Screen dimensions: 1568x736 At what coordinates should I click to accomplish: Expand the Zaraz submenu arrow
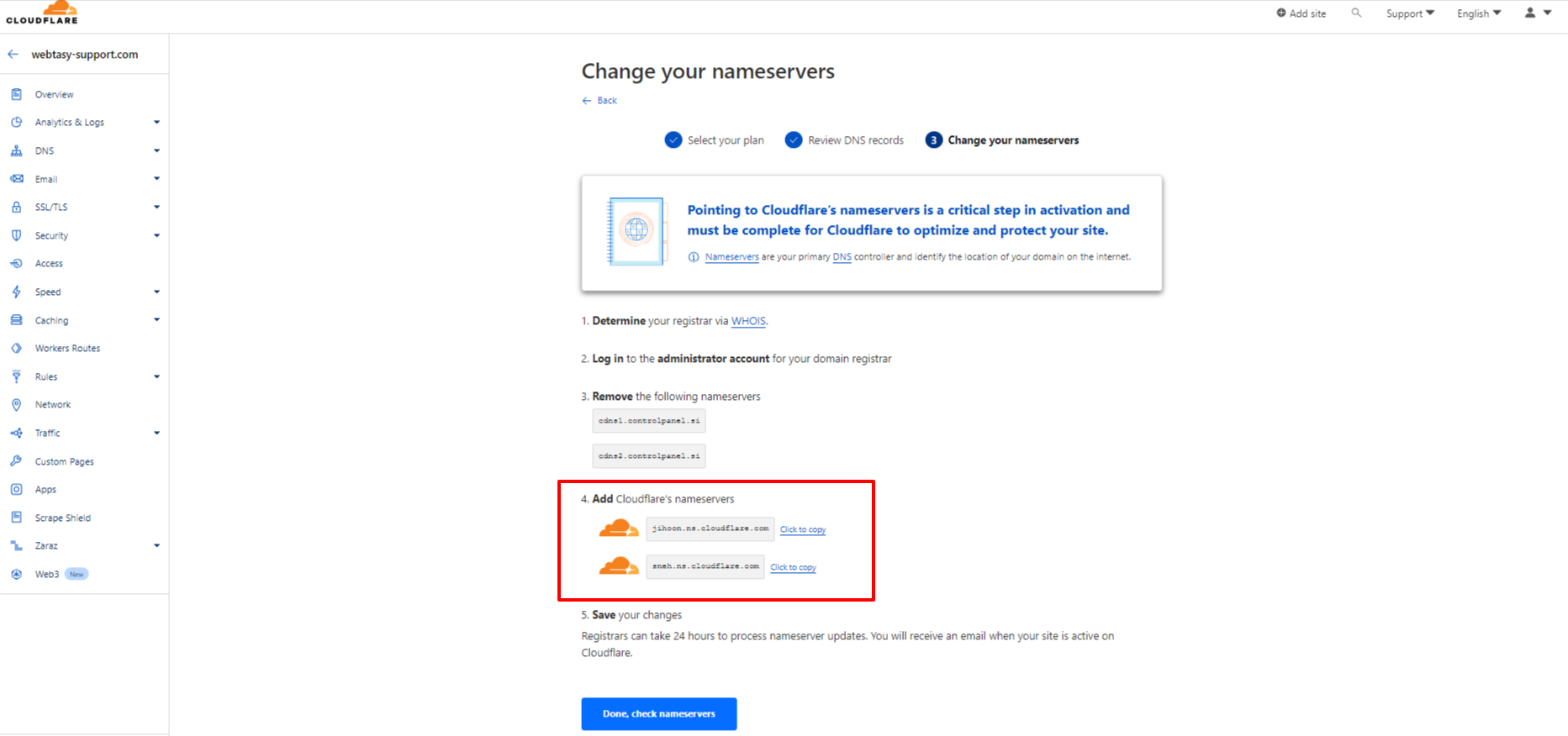(156, 546)
